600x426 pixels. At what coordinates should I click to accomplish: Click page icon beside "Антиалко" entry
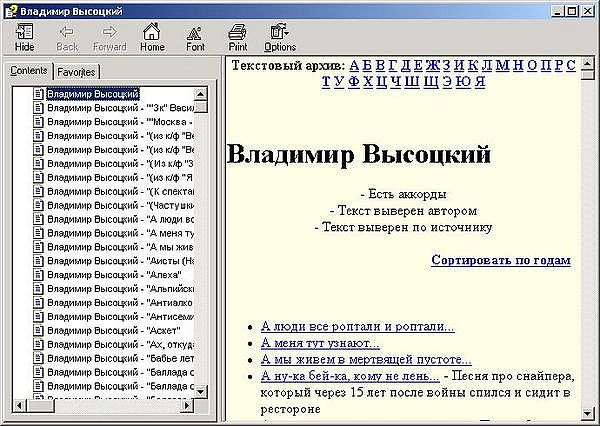pos(38,302)
